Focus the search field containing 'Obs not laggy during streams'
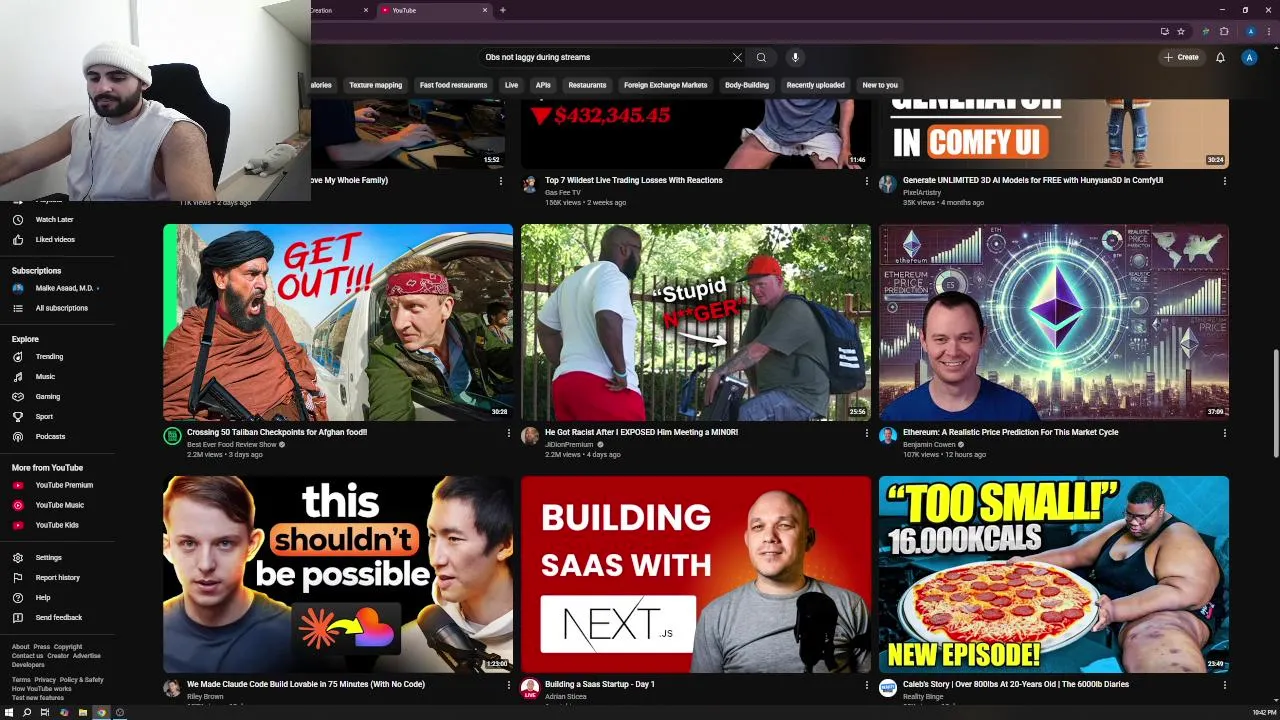 [606, 57]
